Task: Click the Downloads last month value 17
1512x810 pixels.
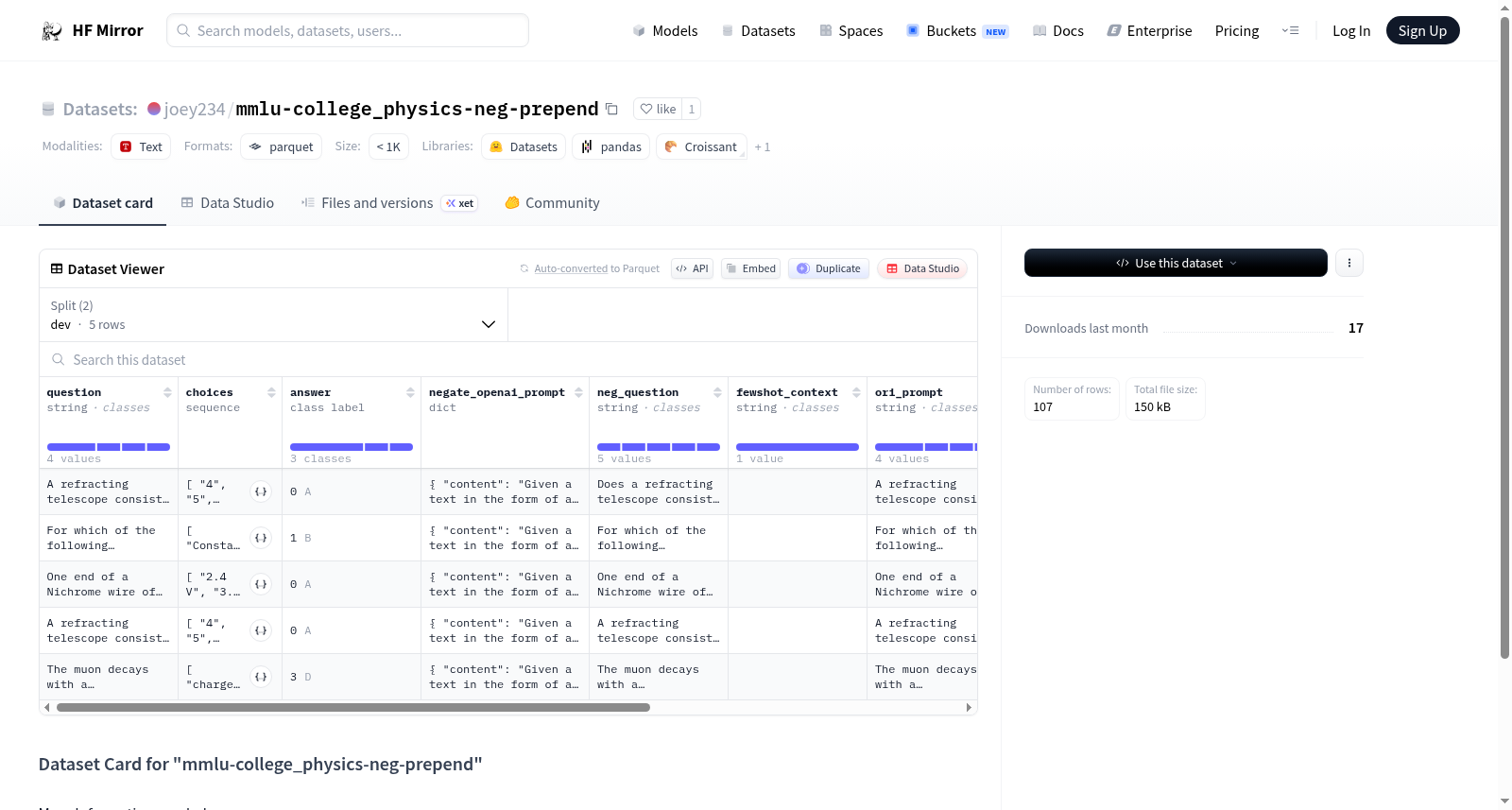Action: coord(1355,328)
